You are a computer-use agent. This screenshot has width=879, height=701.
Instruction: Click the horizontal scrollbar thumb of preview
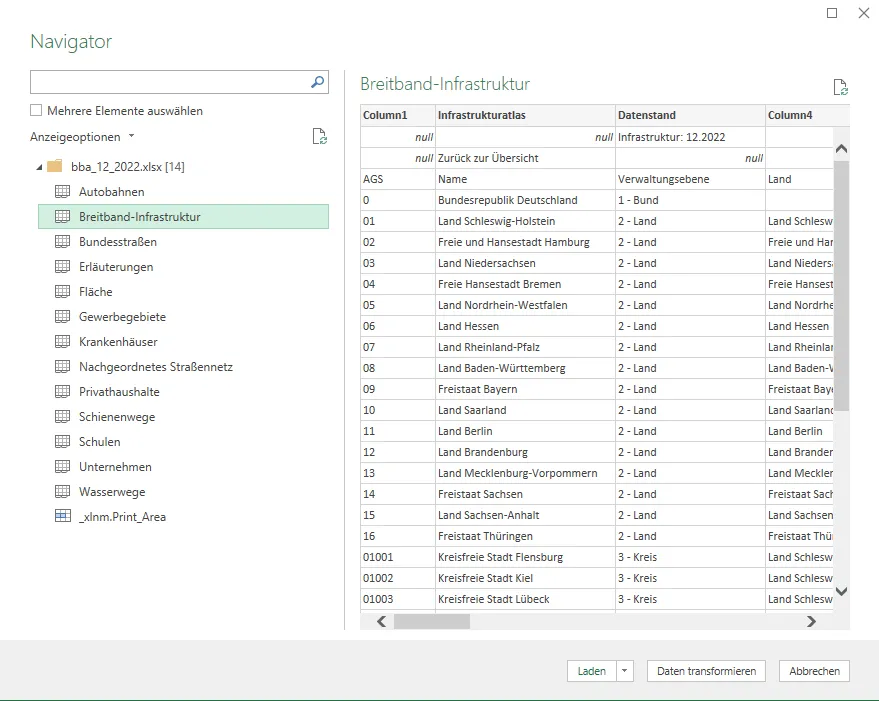(432, 621)
